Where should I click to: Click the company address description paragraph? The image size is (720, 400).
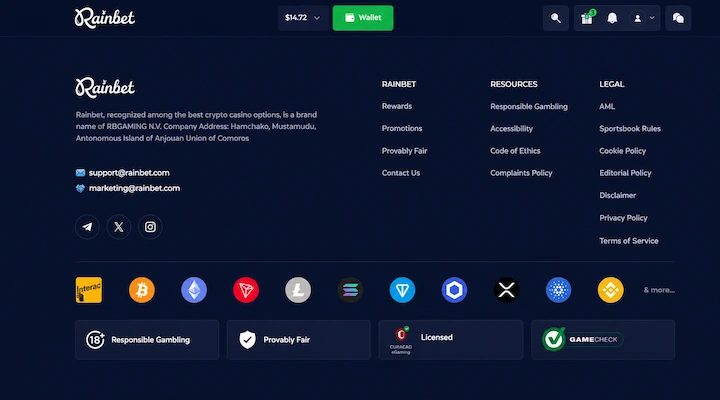pos(197,126)
